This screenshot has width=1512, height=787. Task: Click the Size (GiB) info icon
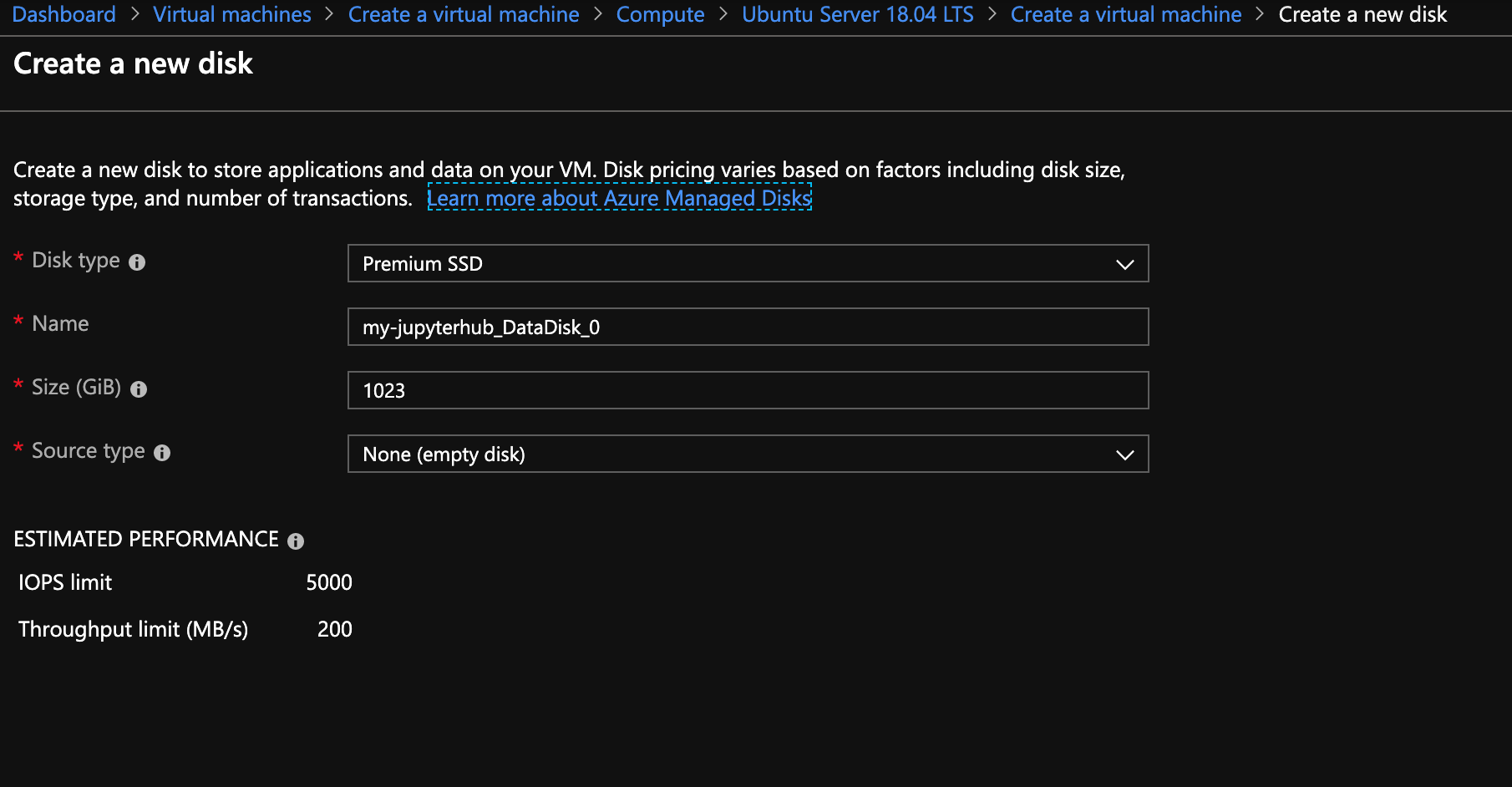(x=139, y=389)
